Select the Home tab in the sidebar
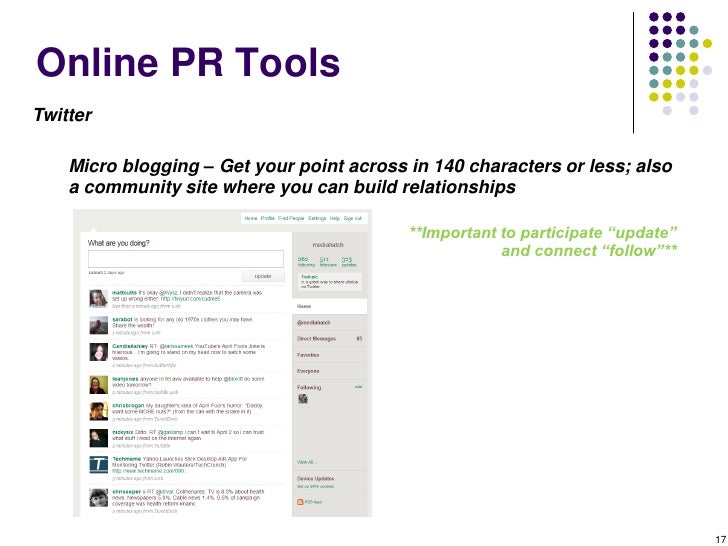Viewport: 728px width, 546px height. 330,306
